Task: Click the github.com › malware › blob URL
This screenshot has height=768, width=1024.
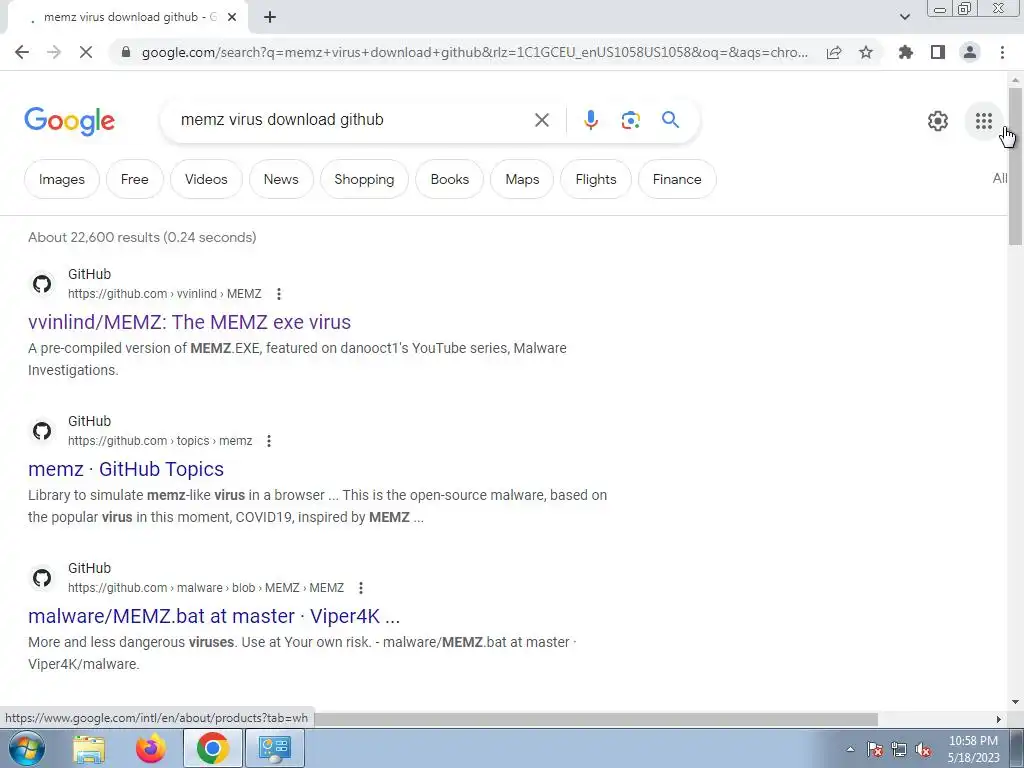Action: pos(206,588)
